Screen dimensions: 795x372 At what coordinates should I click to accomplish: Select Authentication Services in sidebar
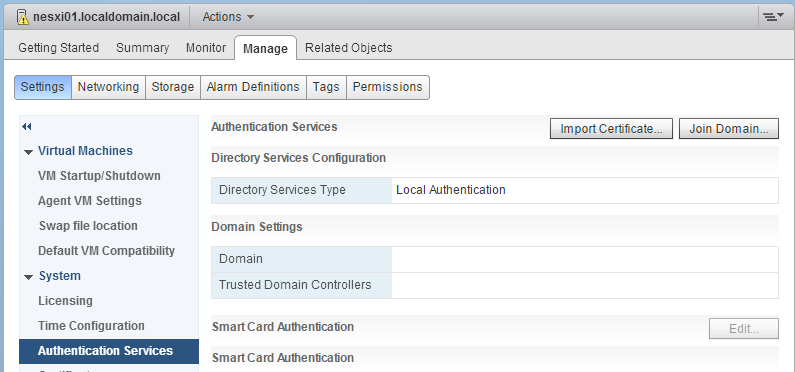point(109,351)
